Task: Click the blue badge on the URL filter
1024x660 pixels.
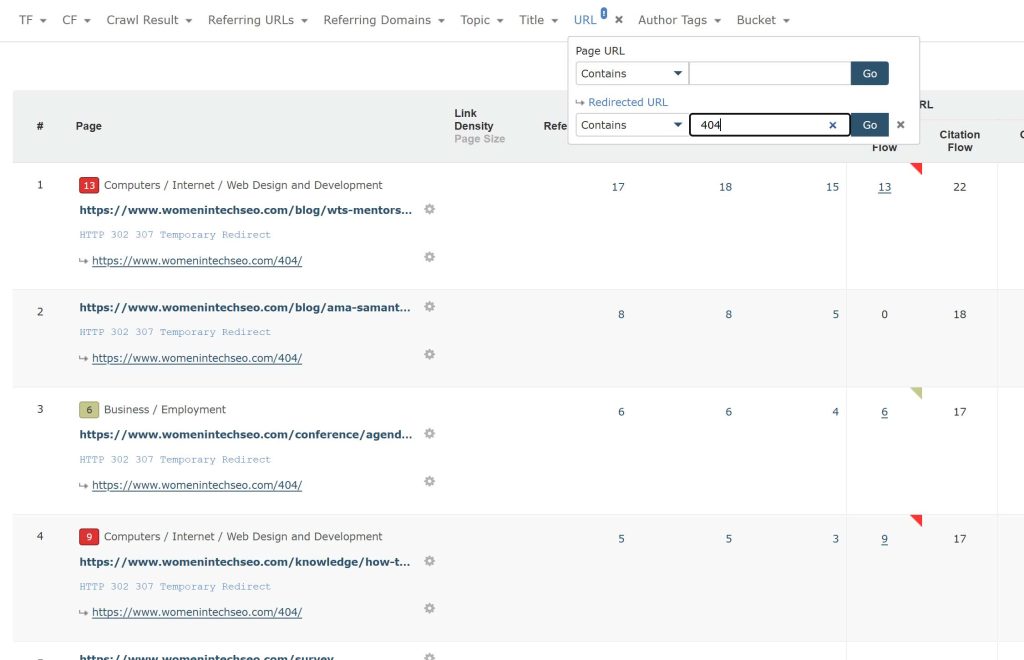Action: tap(604, 13)
